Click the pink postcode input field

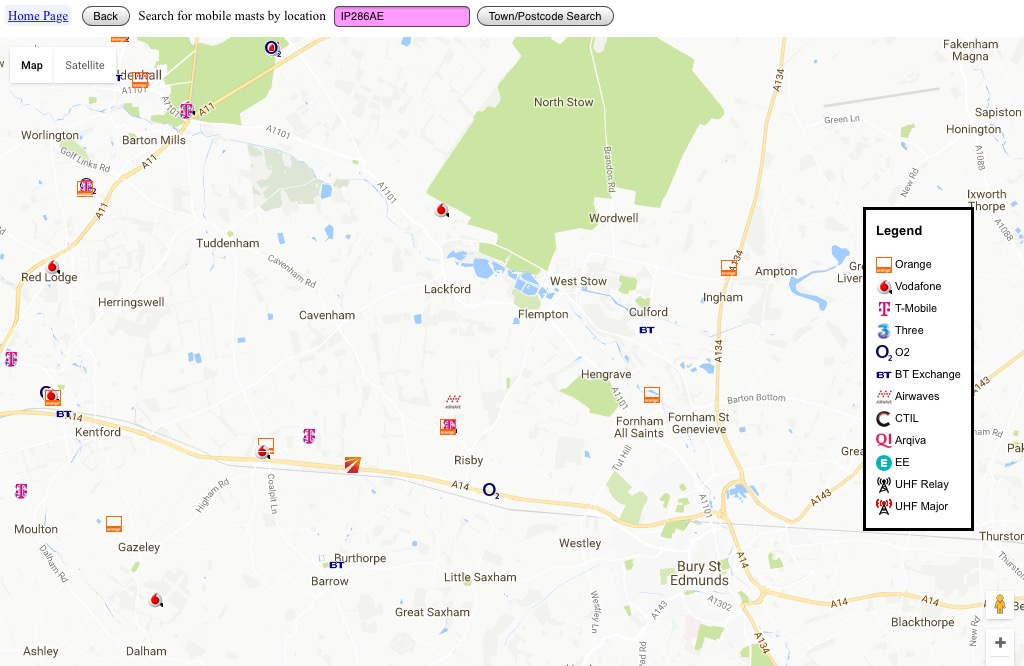tap(402, 16)
